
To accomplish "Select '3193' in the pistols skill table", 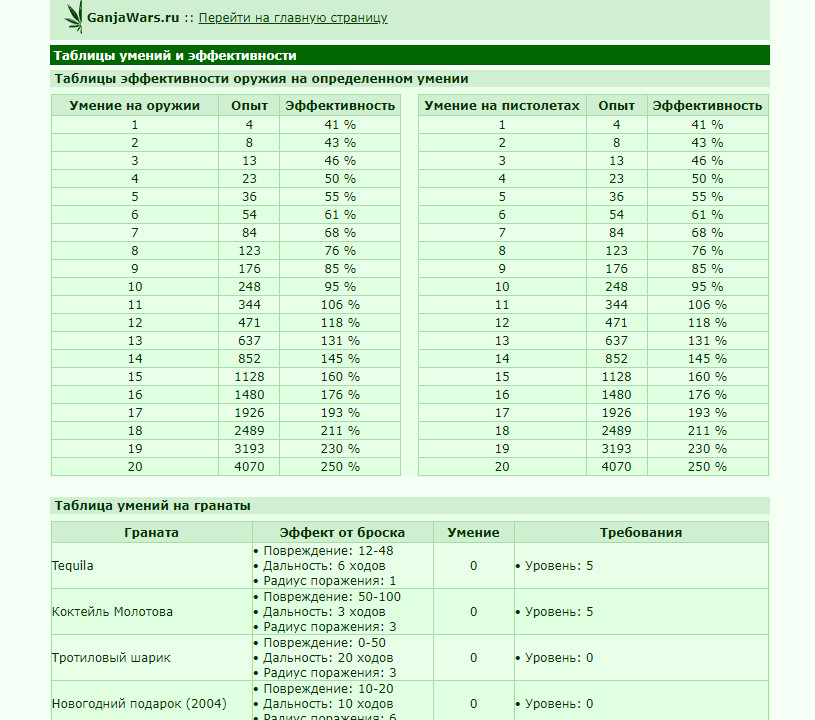I will (616, 449).
